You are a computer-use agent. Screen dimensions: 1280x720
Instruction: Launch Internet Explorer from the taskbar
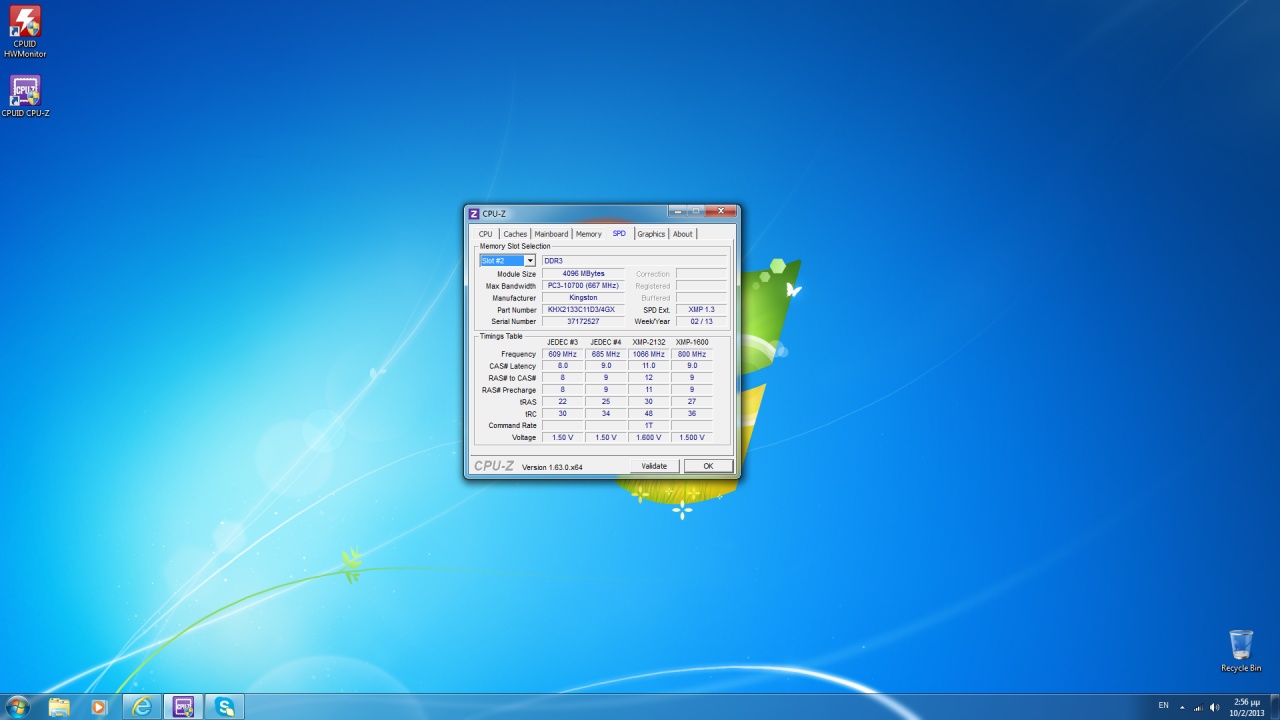pyautogui.click(x=142, y=707)
